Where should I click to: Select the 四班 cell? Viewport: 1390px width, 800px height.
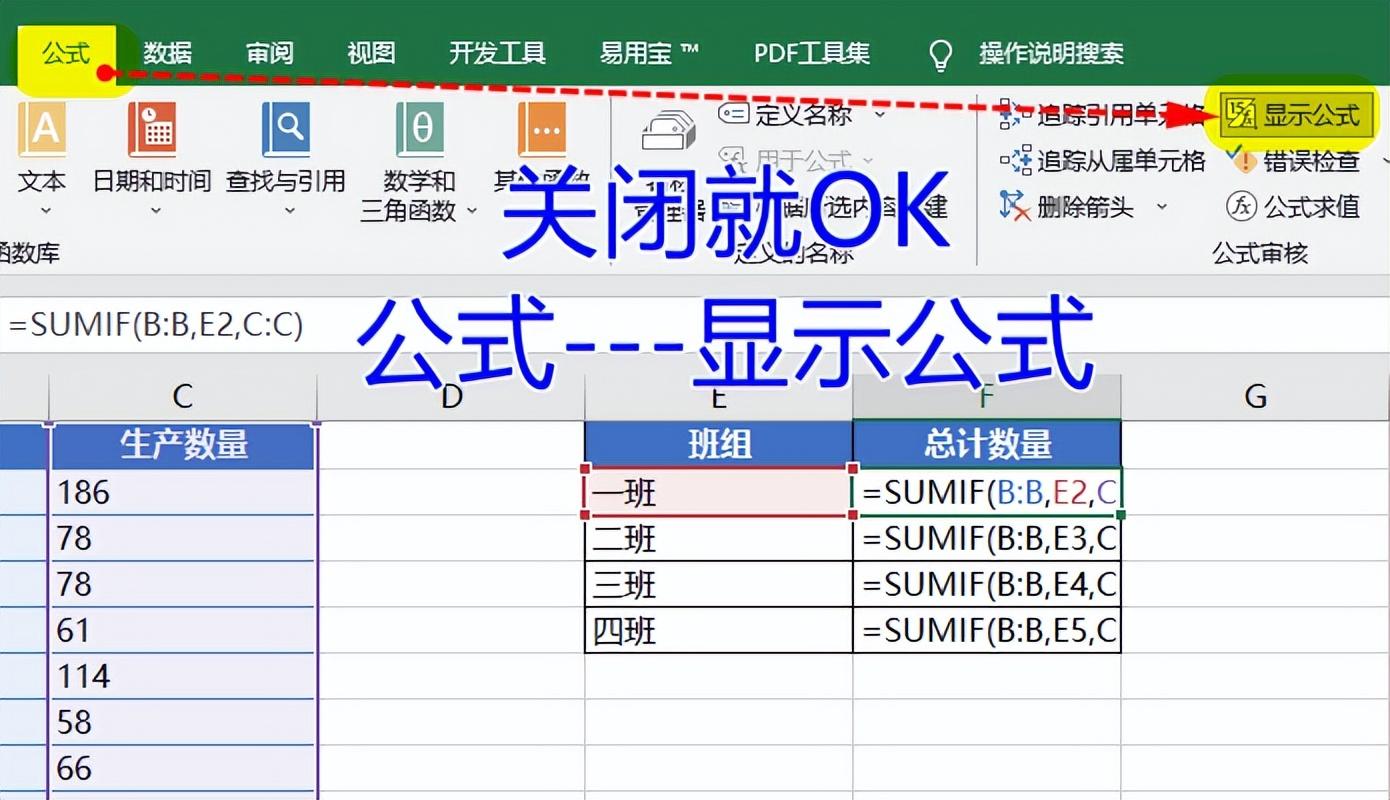[719, 630]
